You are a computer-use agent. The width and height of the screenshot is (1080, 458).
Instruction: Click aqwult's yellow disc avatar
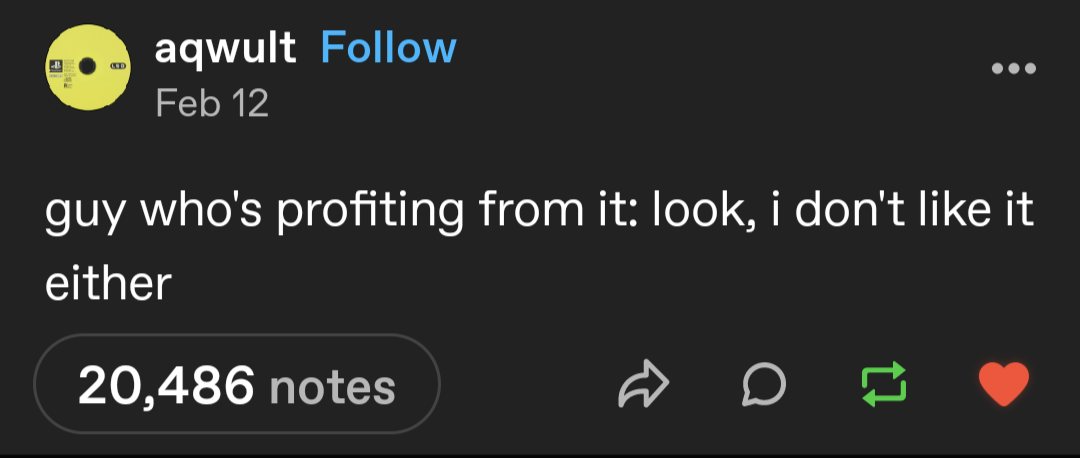click(88, 69)
